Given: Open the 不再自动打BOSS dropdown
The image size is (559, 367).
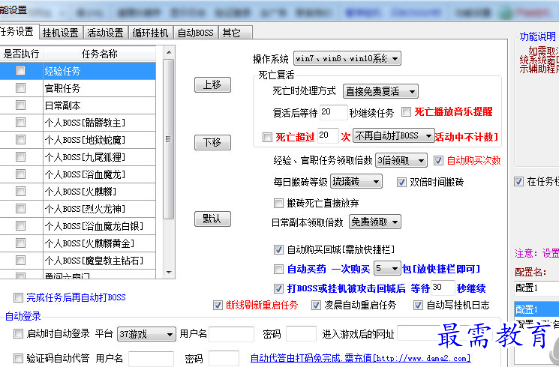Looking at the screenshot, I should click(393, 136).
